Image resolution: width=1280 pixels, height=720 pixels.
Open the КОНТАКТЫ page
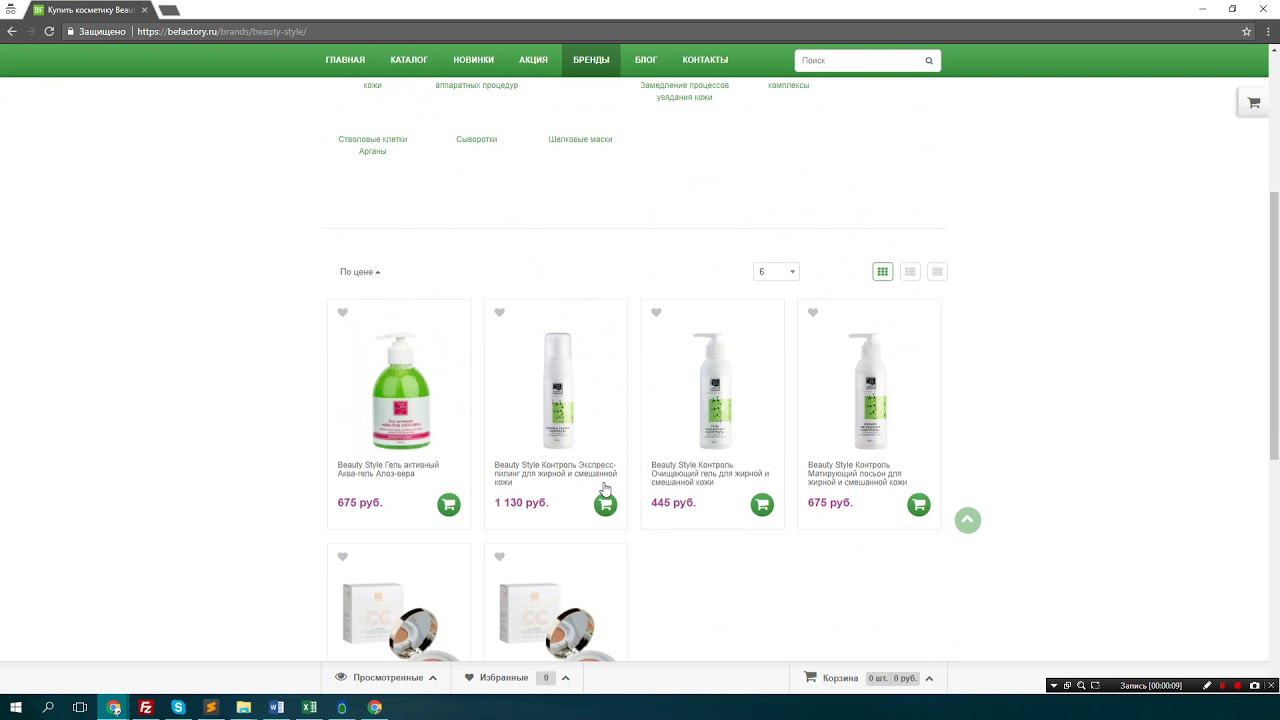tap(705, 60)
